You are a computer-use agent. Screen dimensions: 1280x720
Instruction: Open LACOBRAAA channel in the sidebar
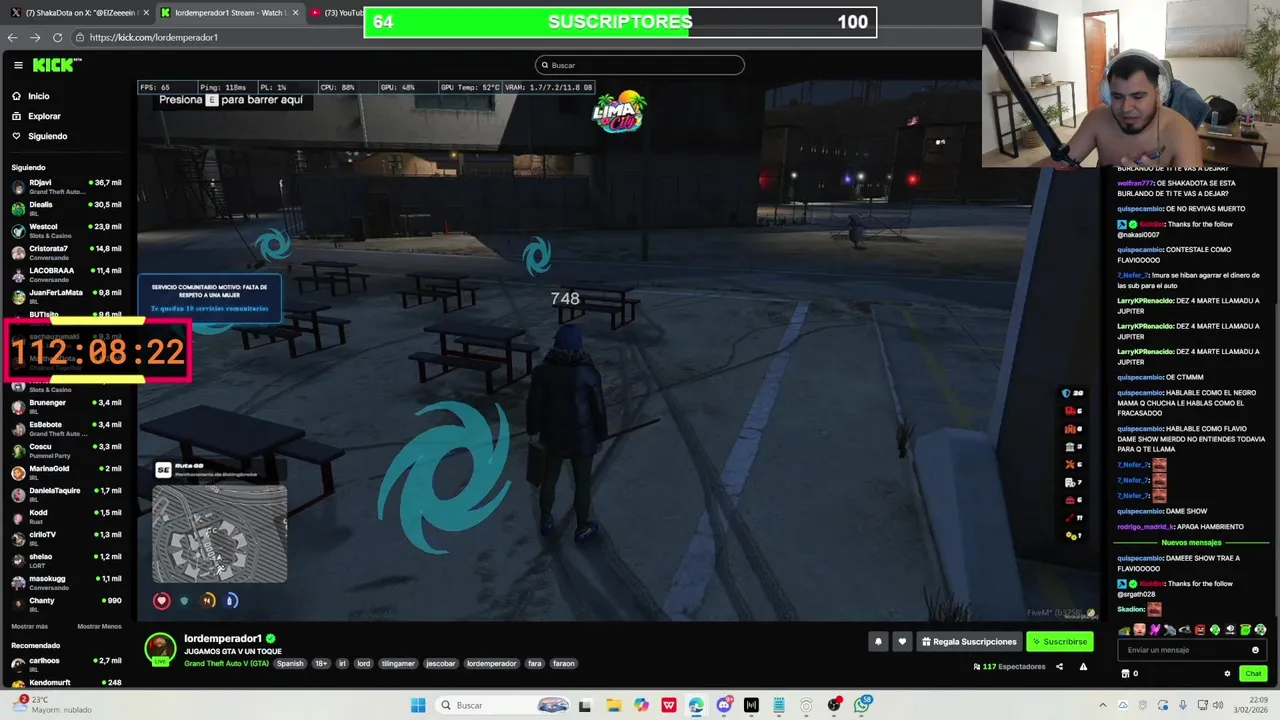click(x=66, y=274)
